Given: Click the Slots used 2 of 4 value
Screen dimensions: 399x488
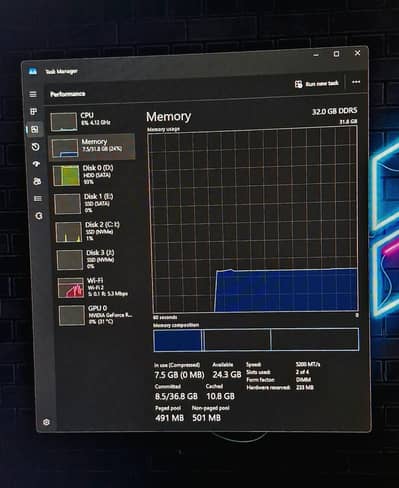Looking at the screenshot, I should coord(302,372).
